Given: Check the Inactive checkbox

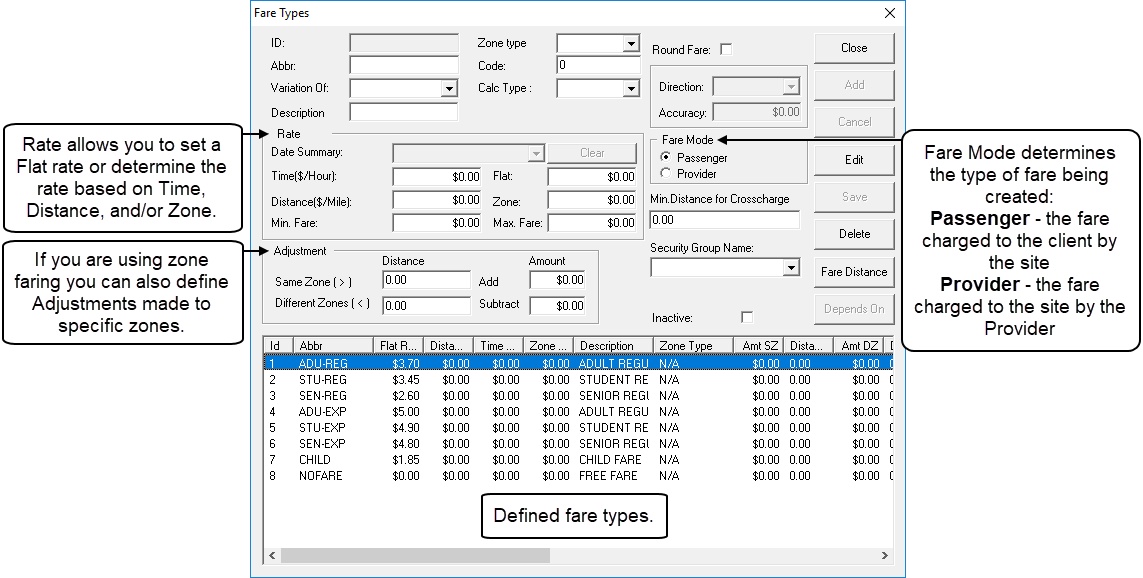Looking at the screenshot, I should (745, 316).
